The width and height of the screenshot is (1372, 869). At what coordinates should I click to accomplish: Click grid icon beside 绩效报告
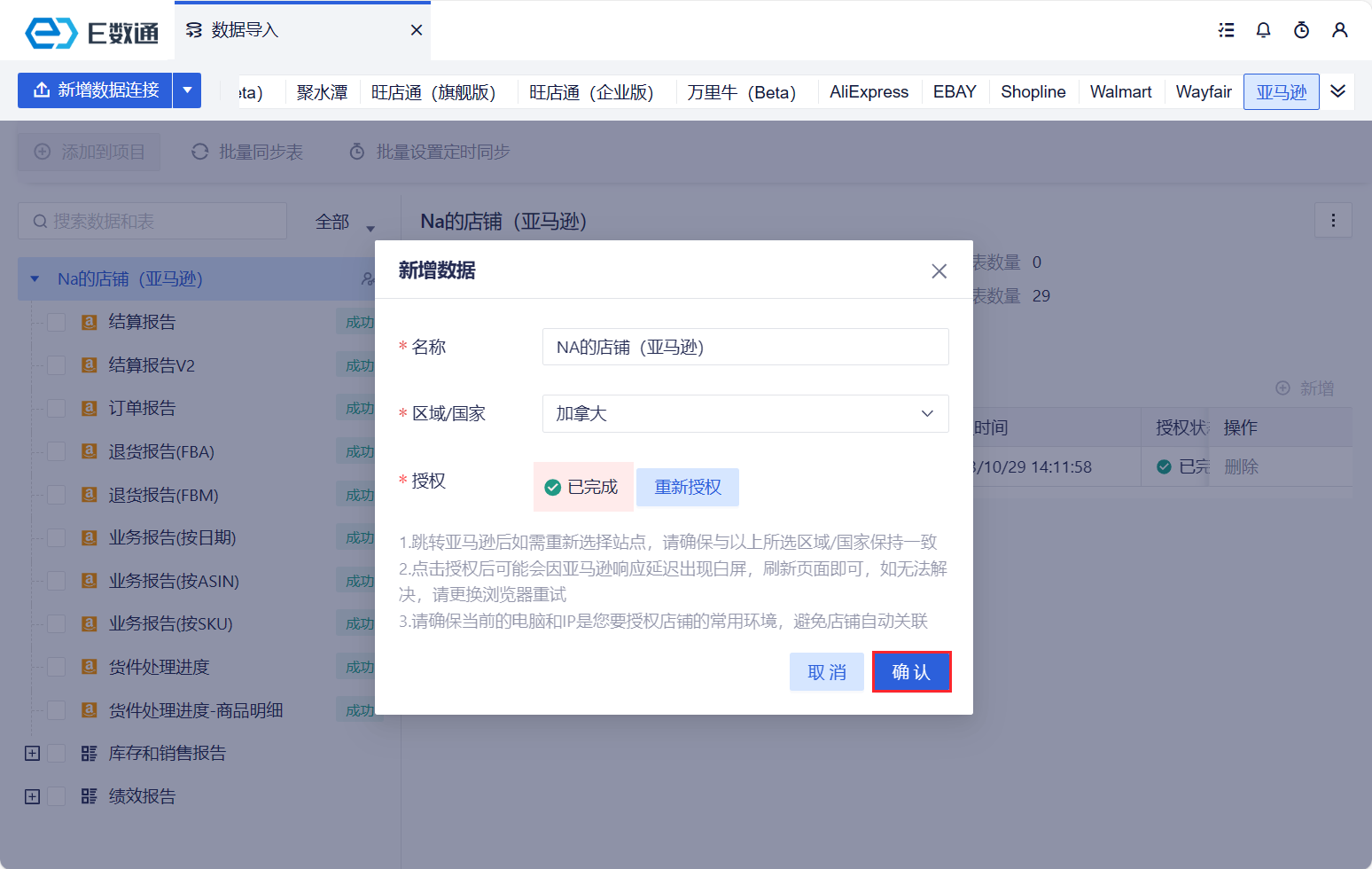pos(89,796)
